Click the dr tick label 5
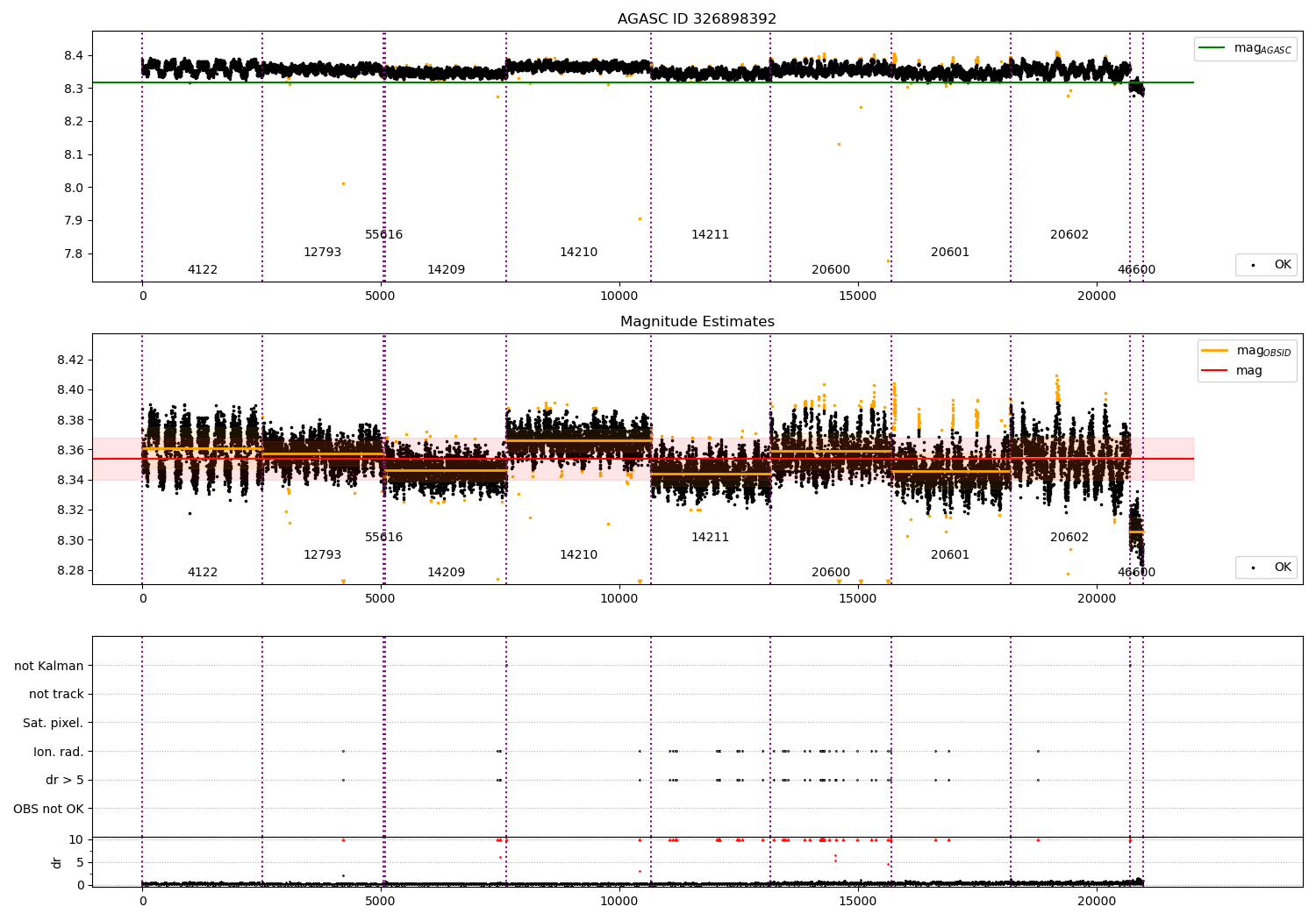1316x921 pixels. 80,862
